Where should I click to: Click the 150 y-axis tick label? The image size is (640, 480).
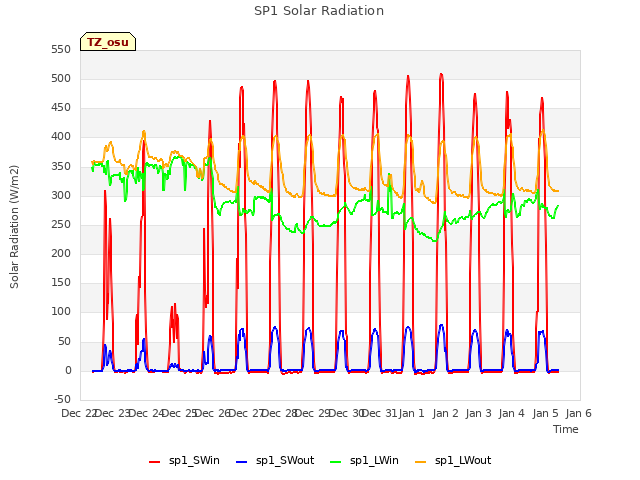[61, 282]
